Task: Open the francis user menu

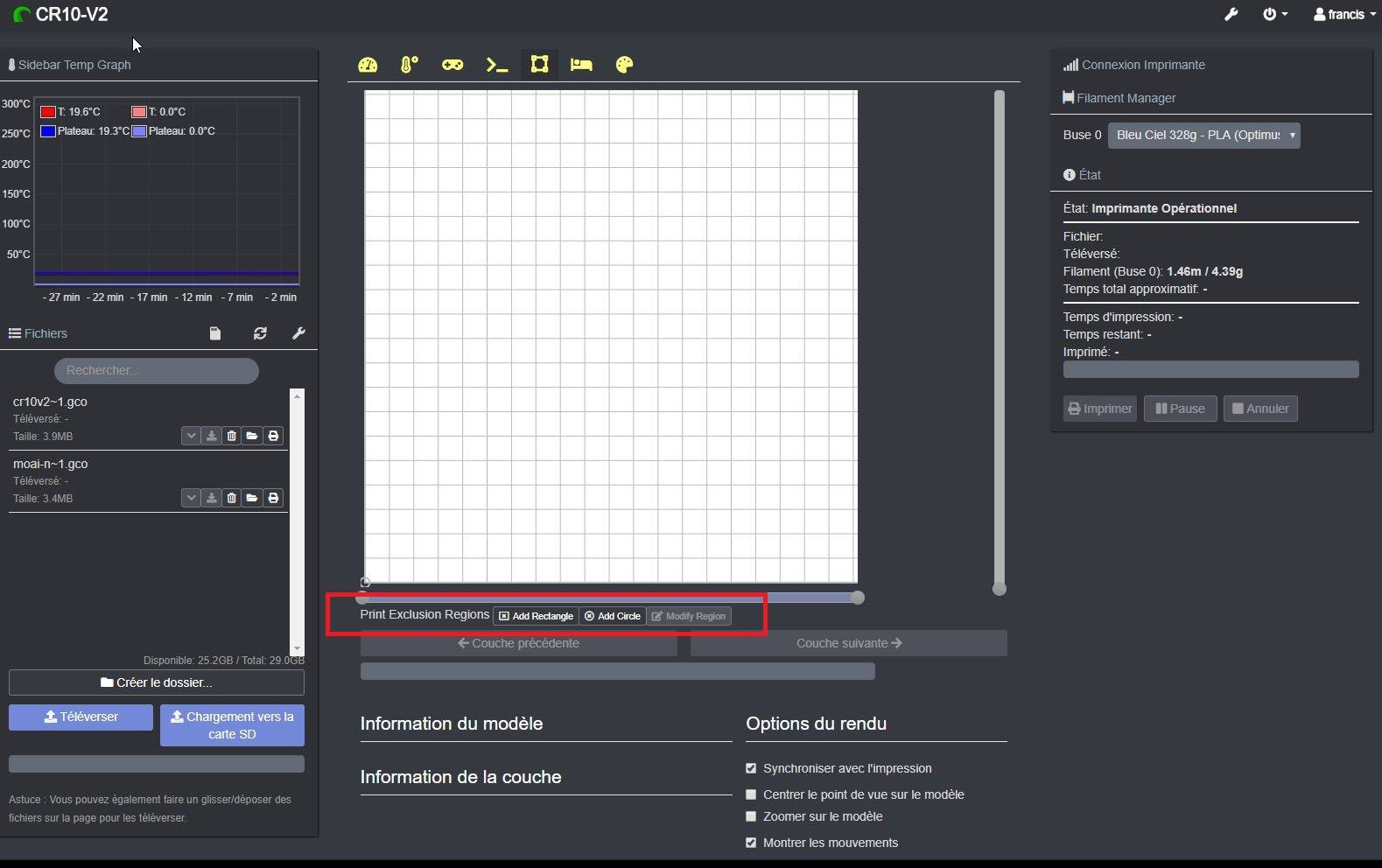Action: pos(1344,14)
